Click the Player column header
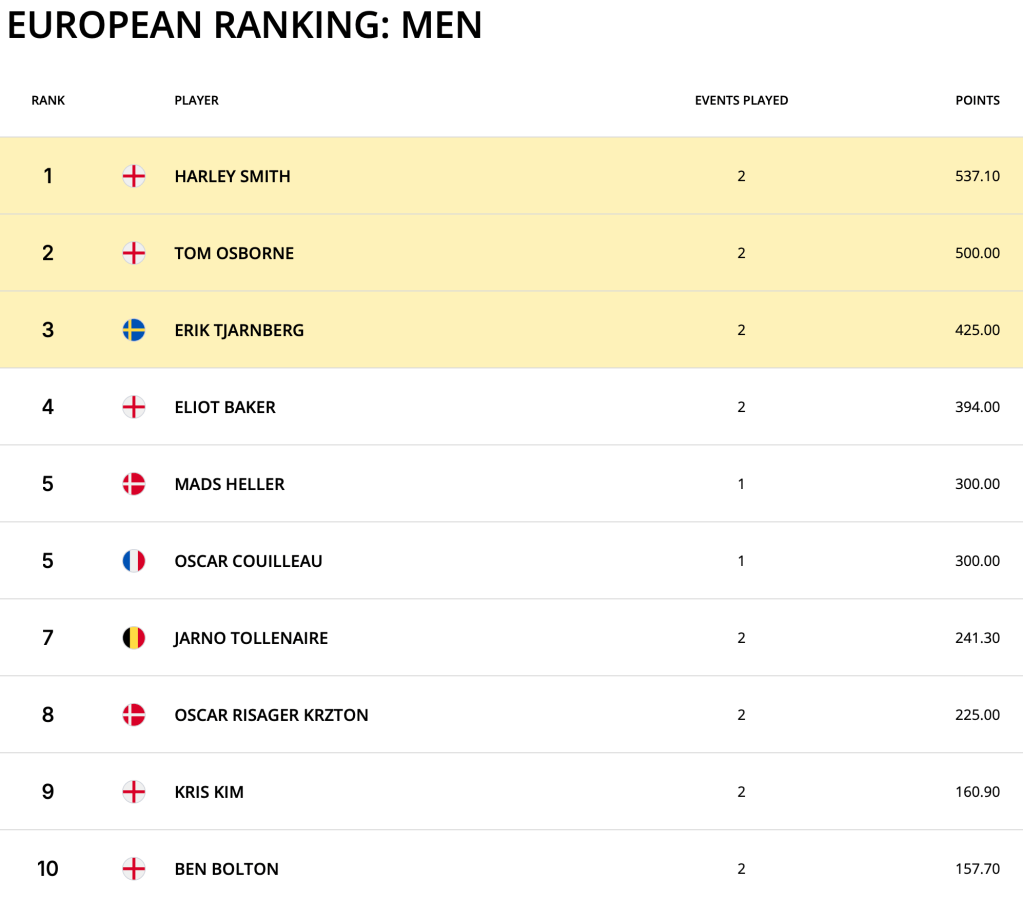1023x899 pixels. 196,101
